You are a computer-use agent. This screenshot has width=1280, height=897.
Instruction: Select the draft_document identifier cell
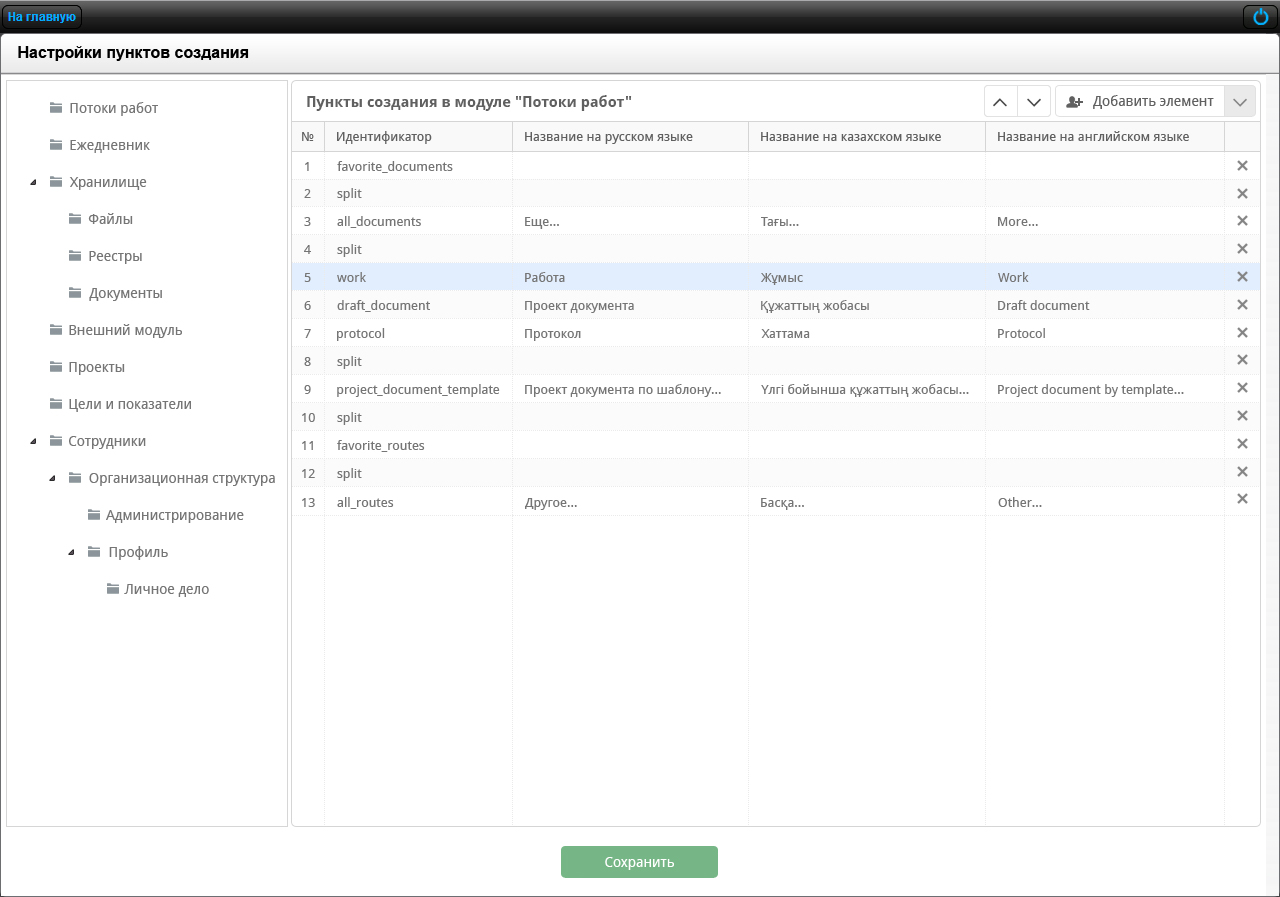(418, 305)
